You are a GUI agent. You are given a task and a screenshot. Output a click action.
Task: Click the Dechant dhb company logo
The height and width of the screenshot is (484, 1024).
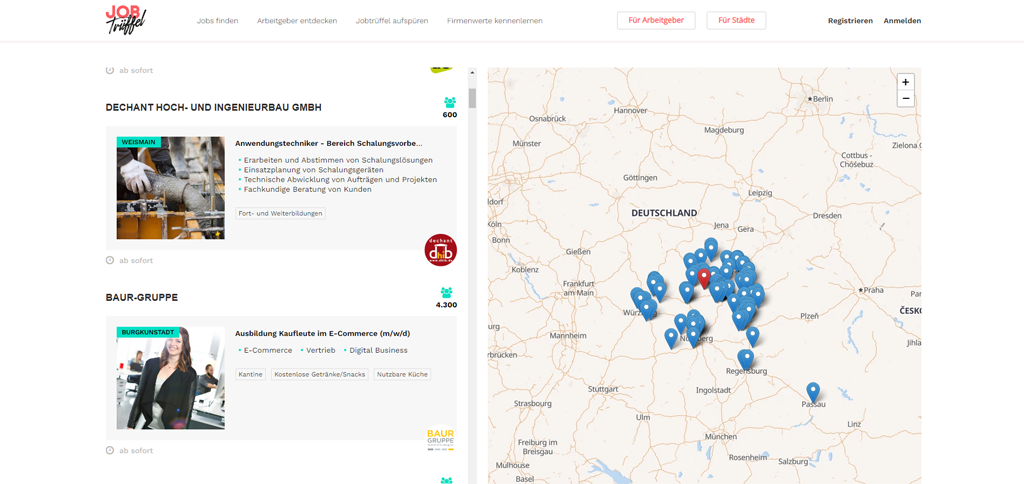[x=440, y=250]
